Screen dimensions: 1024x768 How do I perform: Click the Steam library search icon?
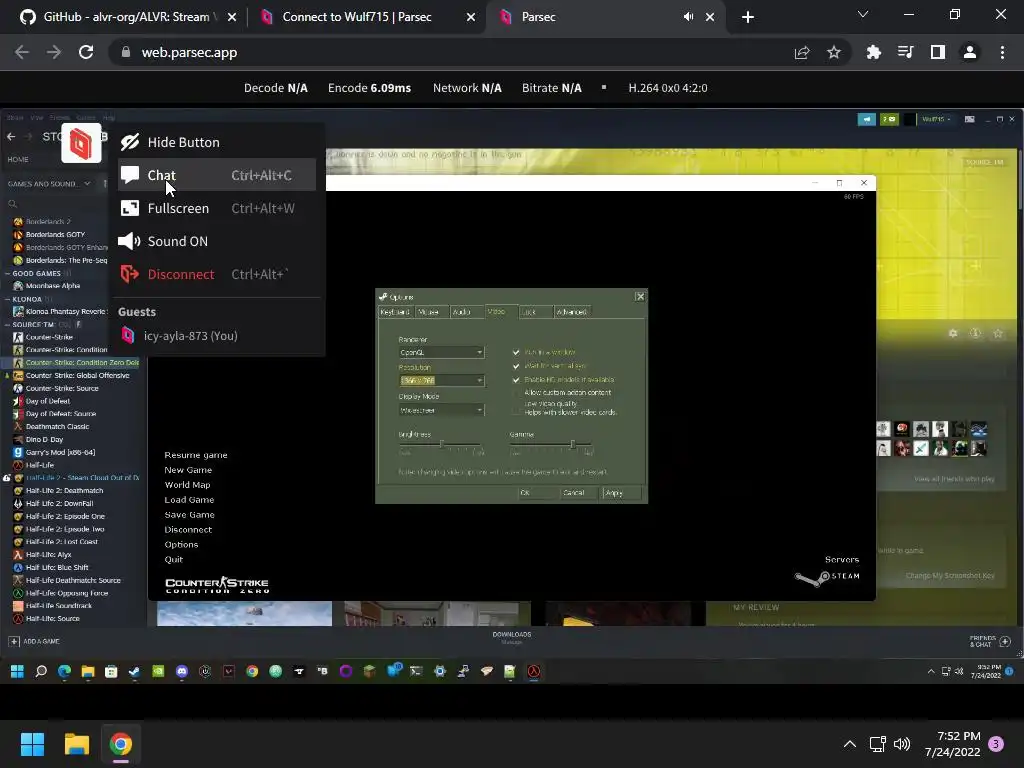[x=12, y=204]
